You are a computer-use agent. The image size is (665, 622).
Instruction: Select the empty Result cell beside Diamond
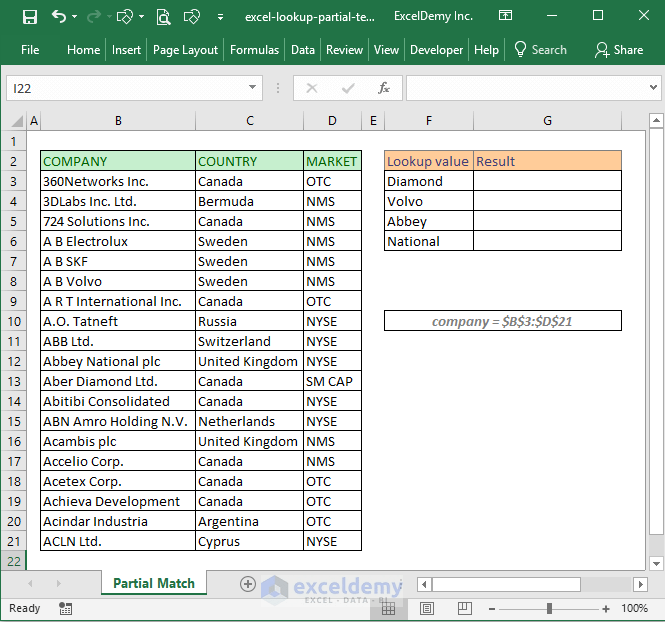tap(548, 181)
